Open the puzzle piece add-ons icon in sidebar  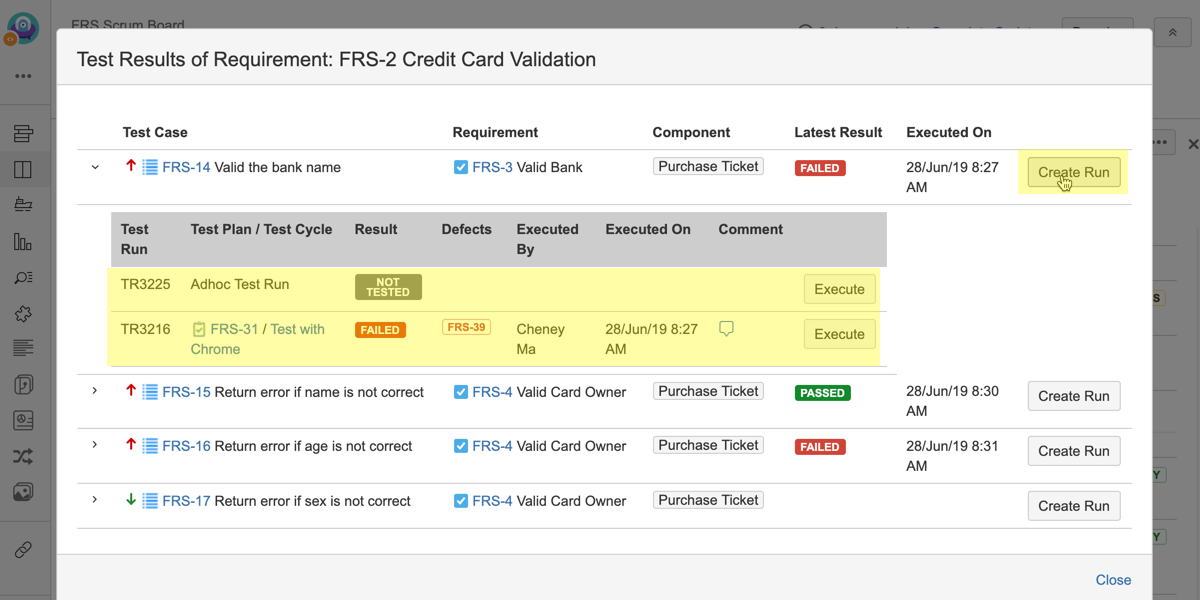[23, 313]
